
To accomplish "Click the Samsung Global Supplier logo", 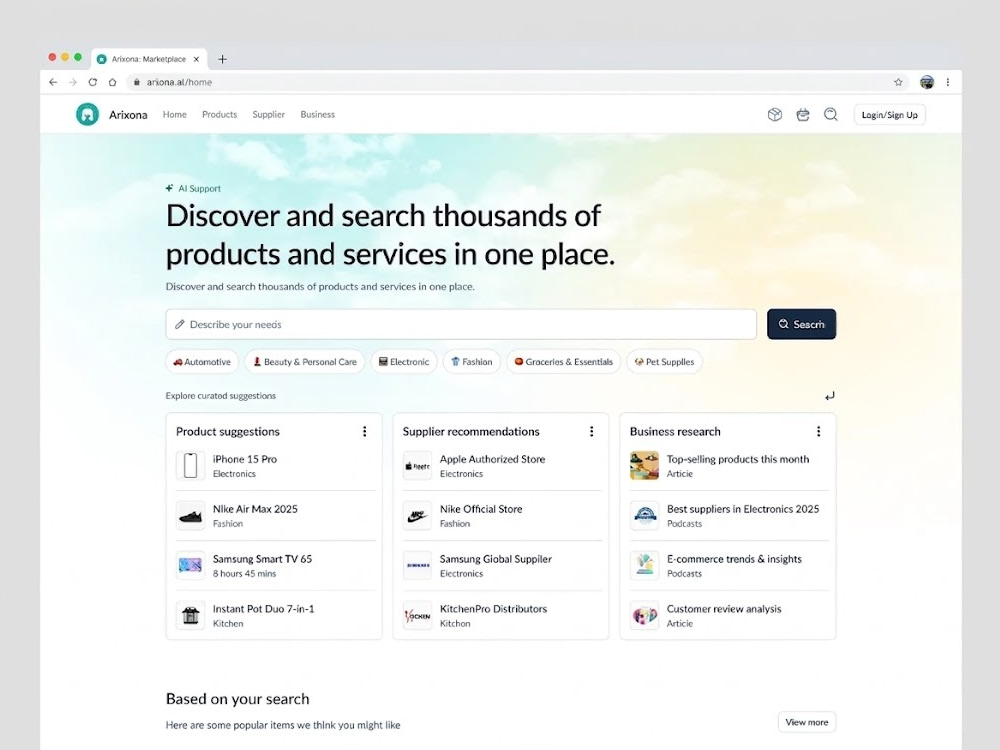I will (x=417, y=566).
